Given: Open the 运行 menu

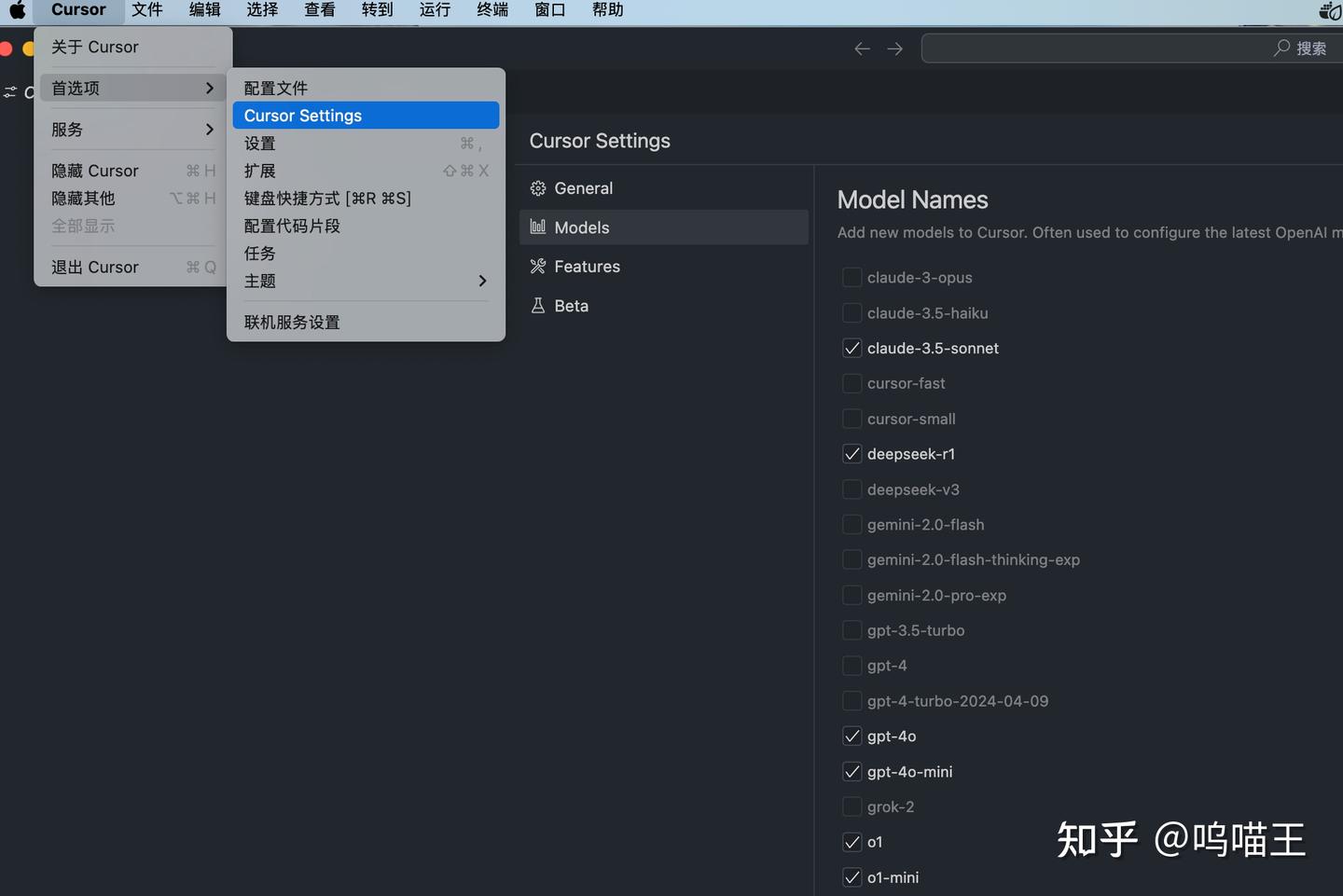Looking at the screenshot, I should (x=435, y=10).
